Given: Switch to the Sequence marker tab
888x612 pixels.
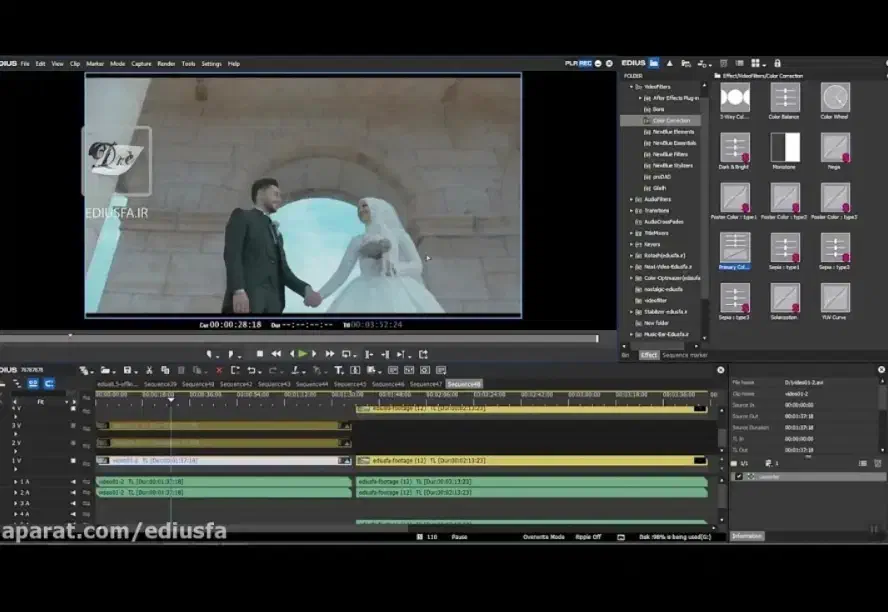Looking at the screenshot, I should (684, 355).
